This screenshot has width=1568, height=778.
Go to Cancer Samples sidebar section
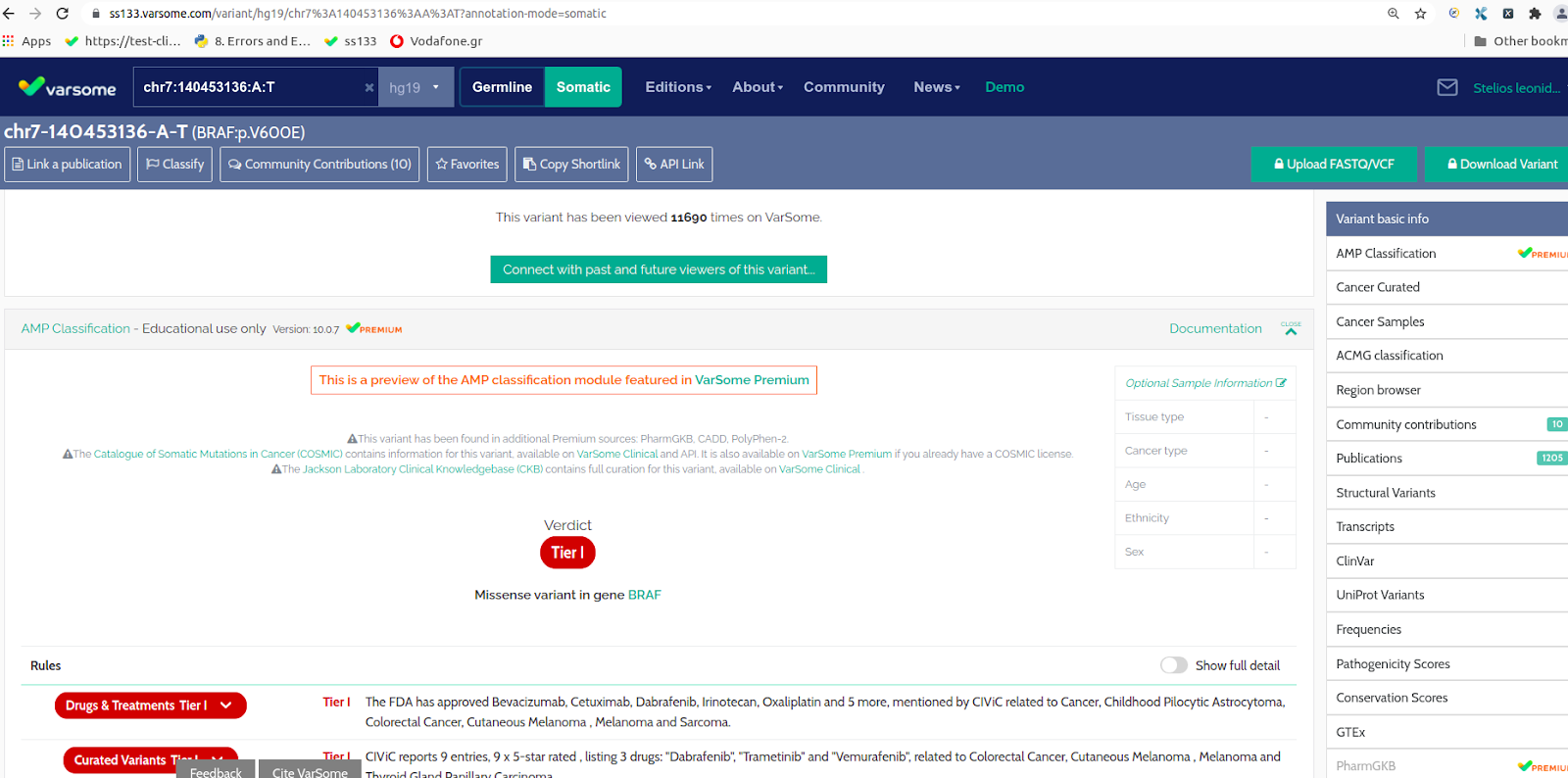[1446, 321]
